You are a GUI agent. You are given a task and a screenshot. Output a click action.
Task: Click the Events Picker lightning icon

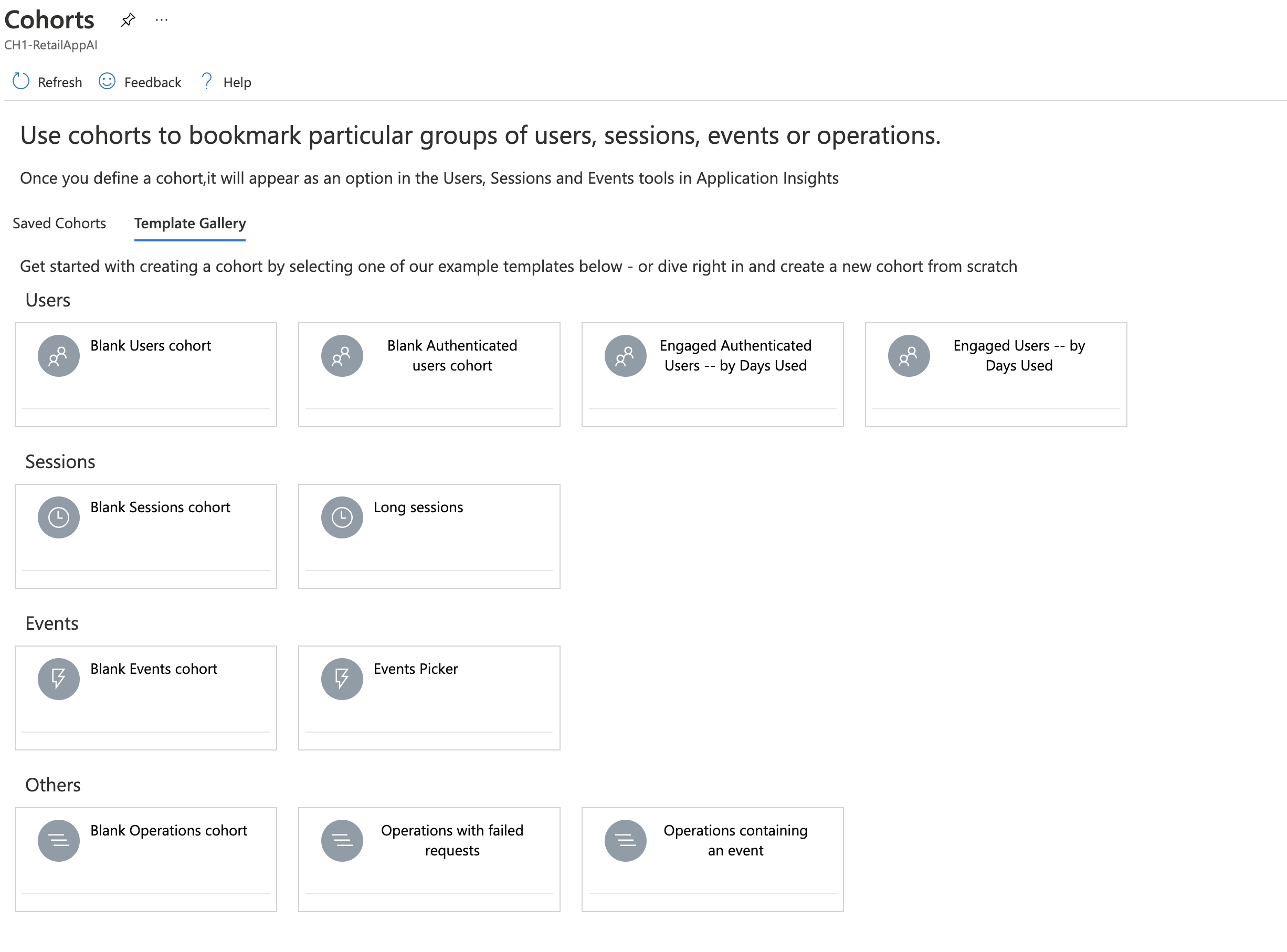342,679
